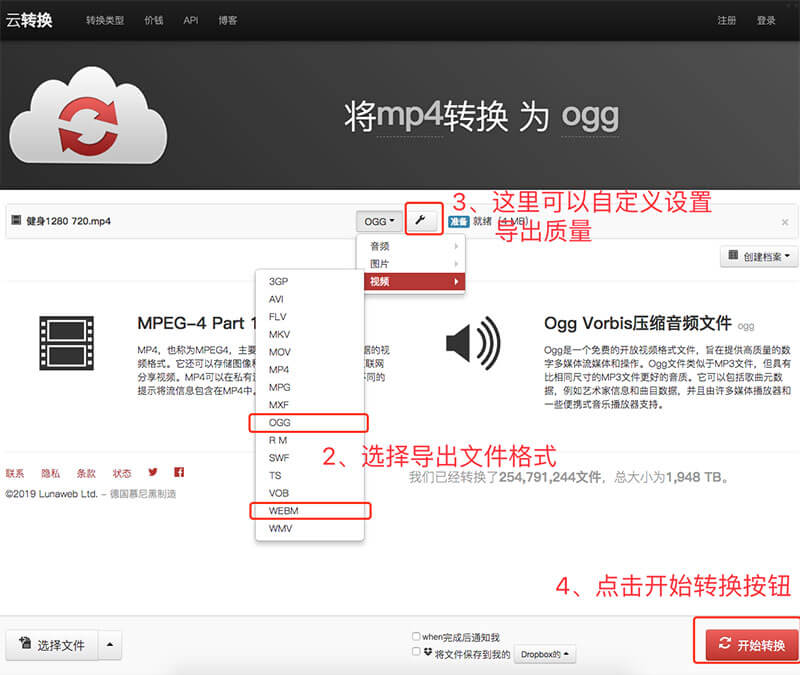Image resolution: width=800 pixels, height=675 pixels.
Task: Choose WMV format from list
Action: (310, 529)
